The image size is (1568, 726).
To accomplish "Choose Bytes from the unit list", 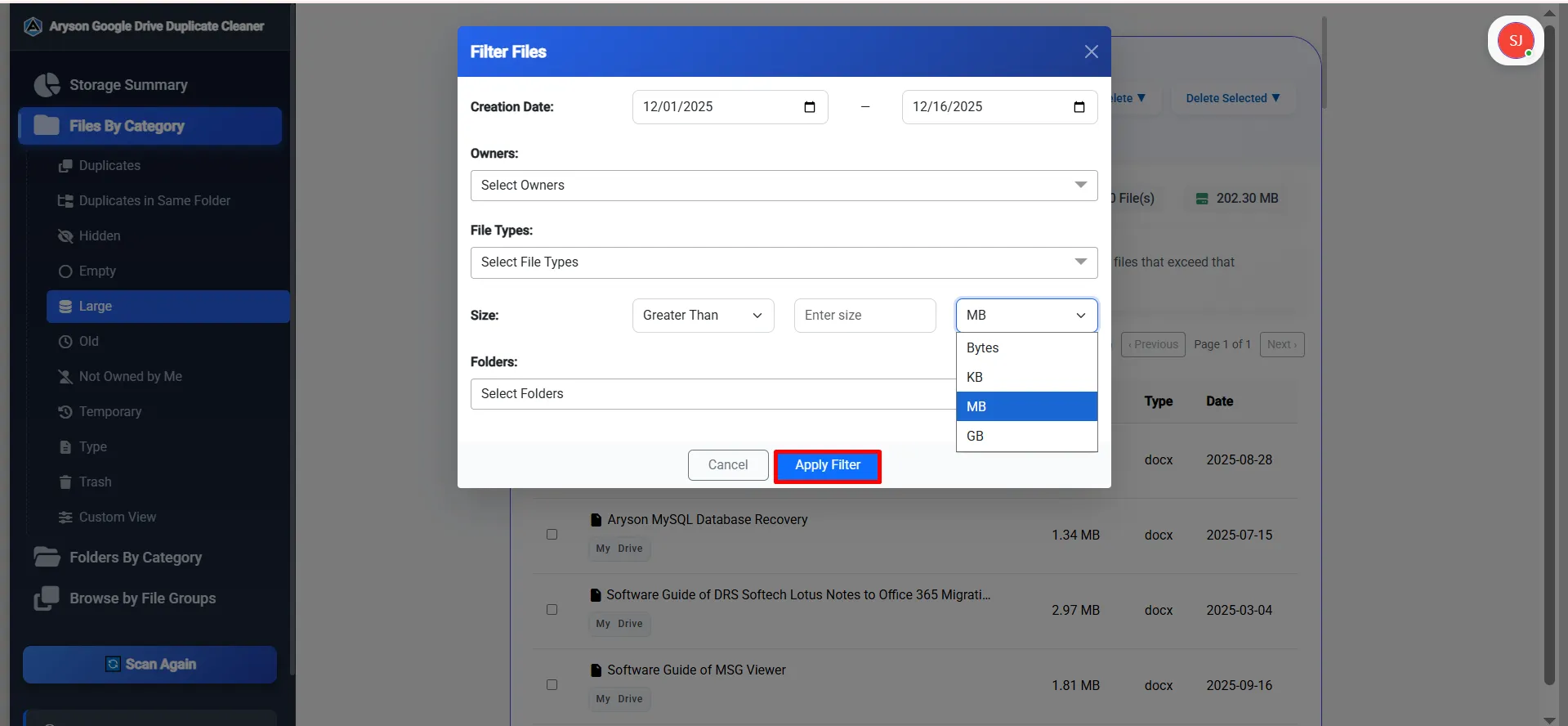I will coord(1026,347).
